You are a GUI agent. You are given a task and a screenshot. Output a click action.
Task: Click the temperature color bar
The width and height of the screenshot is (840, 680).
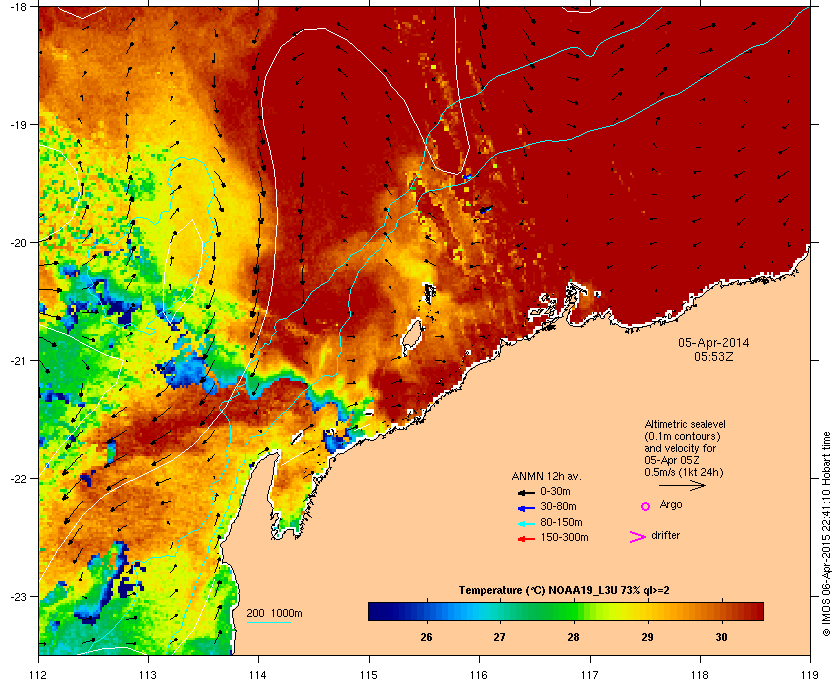point(566,611)
